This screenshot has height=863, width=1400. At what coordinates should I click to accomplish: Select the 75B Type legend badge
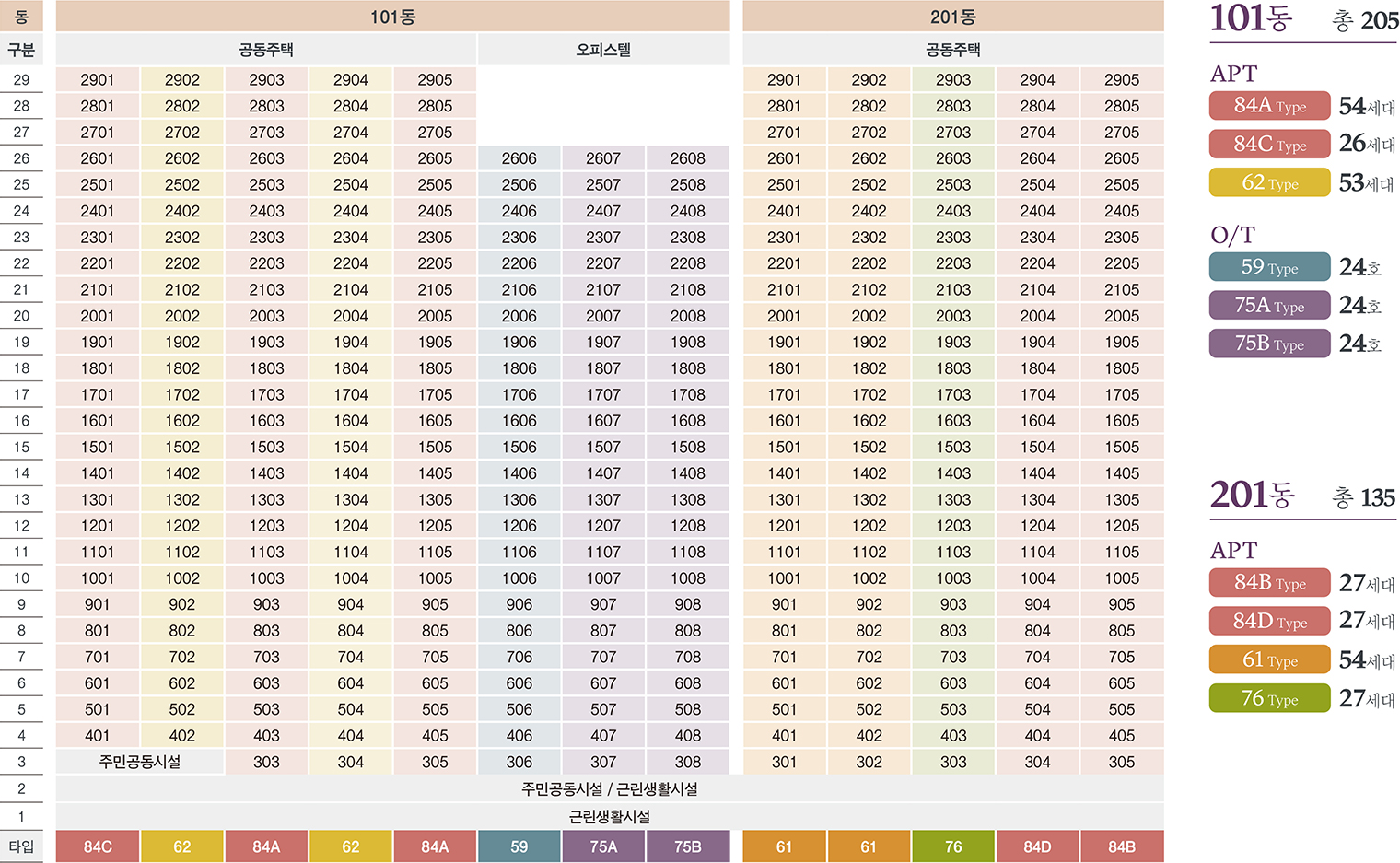1269,344
